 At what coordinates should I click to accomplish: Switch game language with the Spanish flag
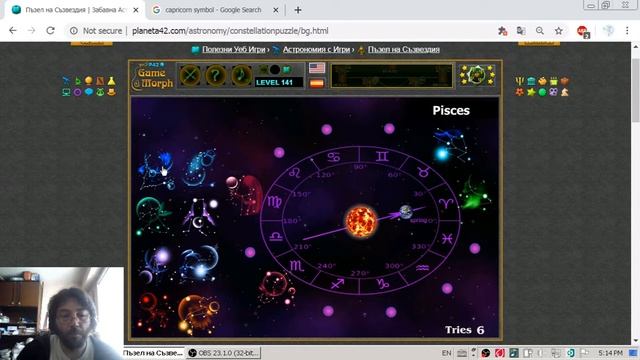317,83
